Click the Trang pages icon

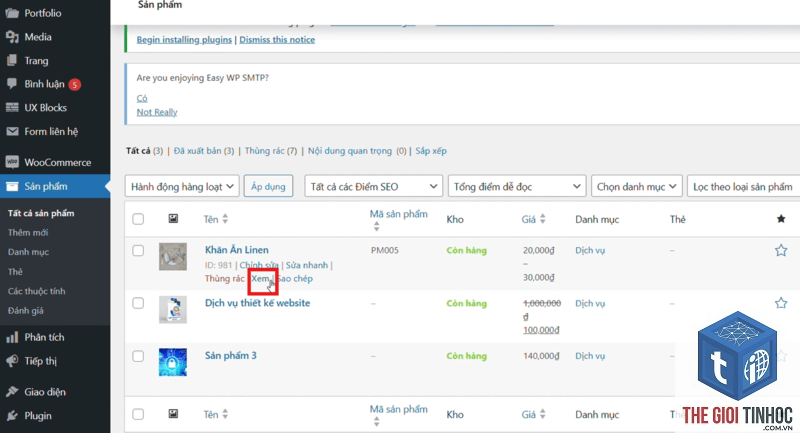pos(12,61)
